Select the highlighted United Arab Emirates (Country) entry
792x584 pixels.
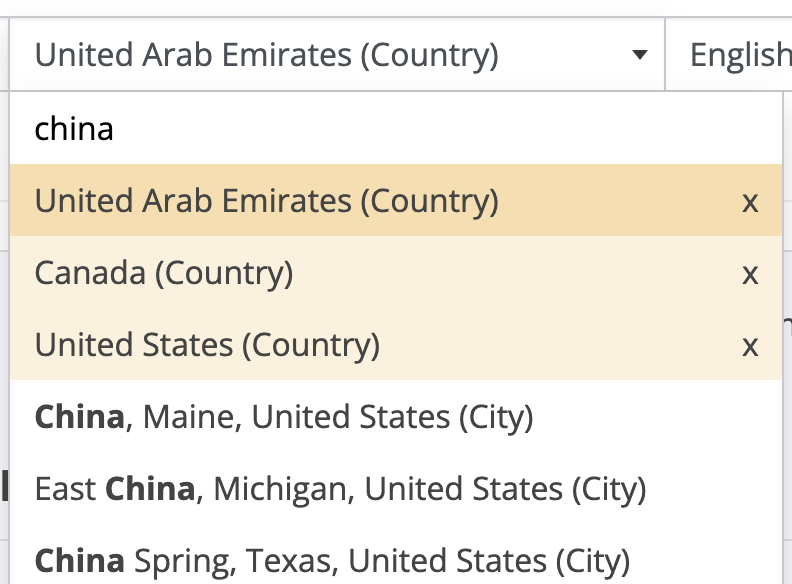tap(267, 202)
